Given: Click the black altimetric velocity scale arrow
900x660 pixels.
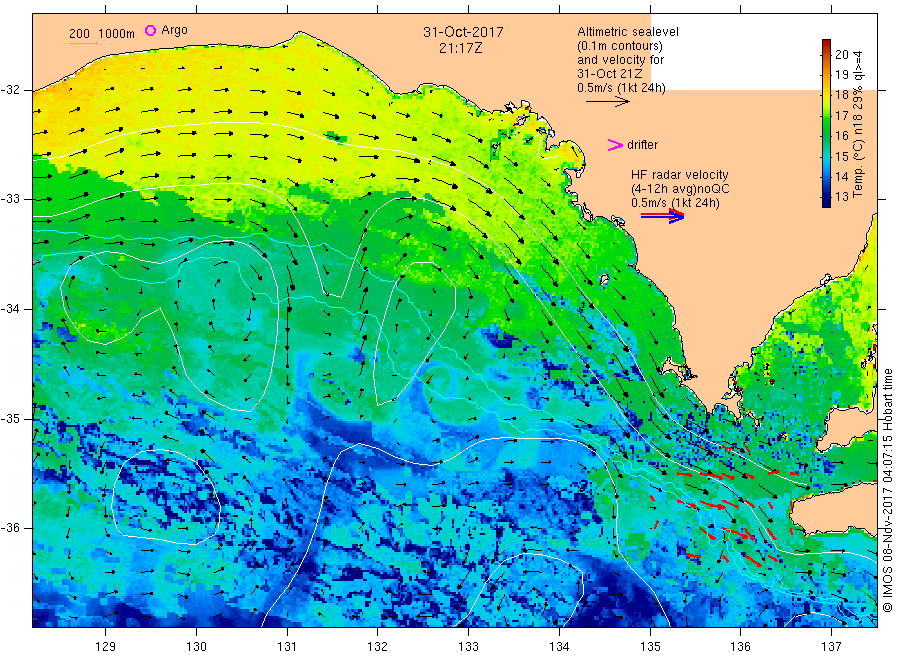Looking at the screenshot, I should (608, 102).
